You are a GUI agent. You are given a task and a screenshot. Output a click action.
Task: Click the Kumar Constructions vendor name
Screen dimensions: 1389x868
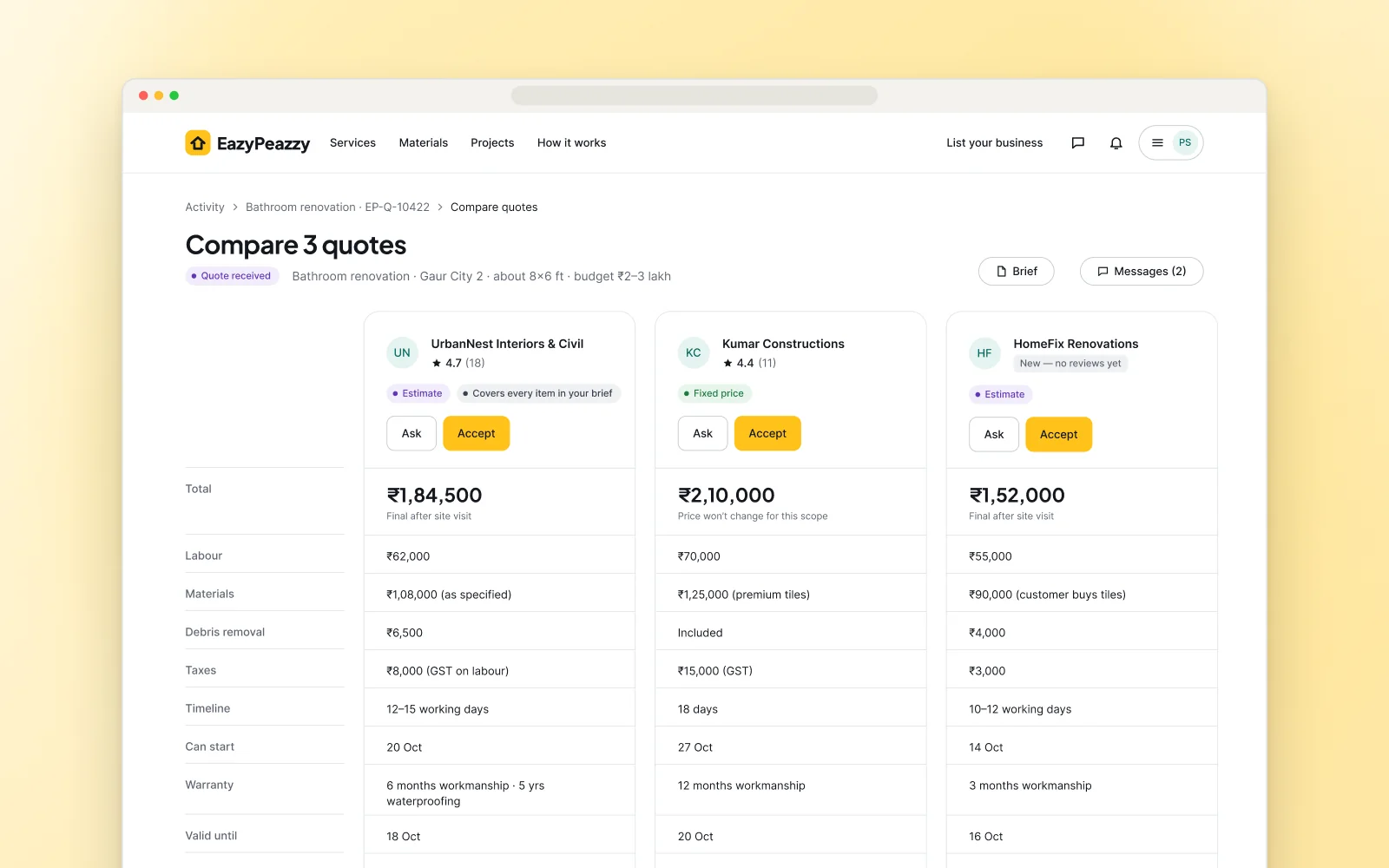783,345
